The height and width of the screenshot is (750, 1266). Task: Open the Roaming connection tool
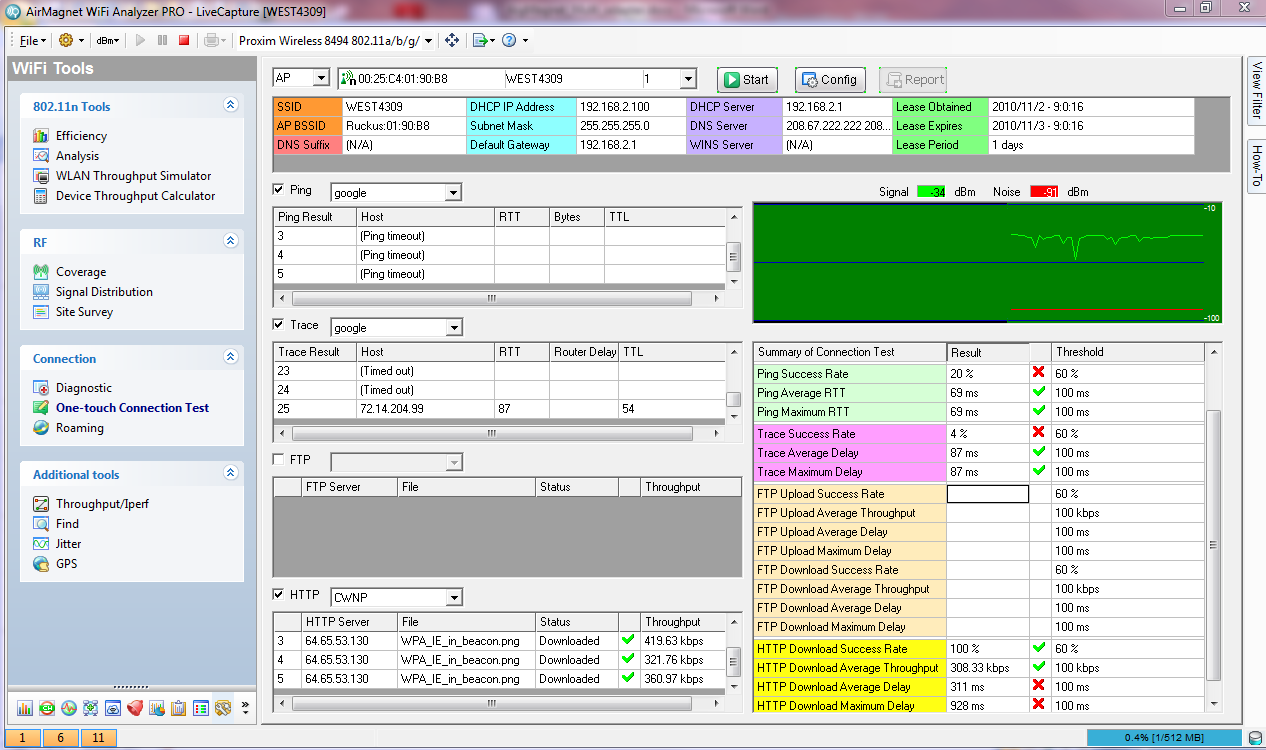point(80,428)
